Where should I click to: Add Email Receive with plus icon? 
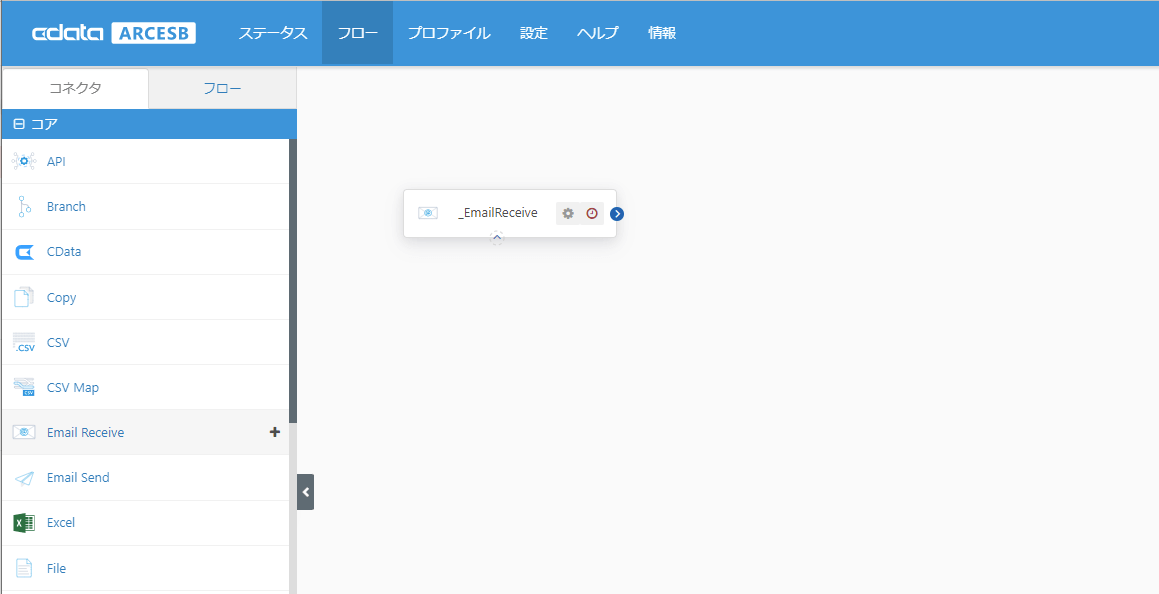pos(274,432)
